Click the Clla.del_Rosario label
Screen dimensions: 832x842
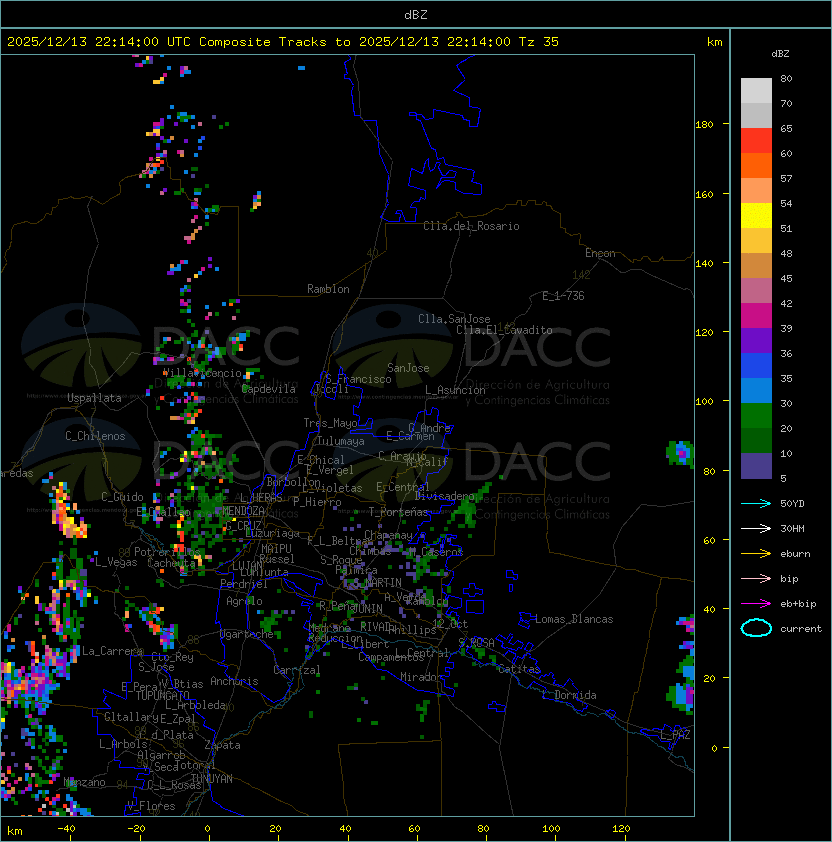[x=471, y=226]
